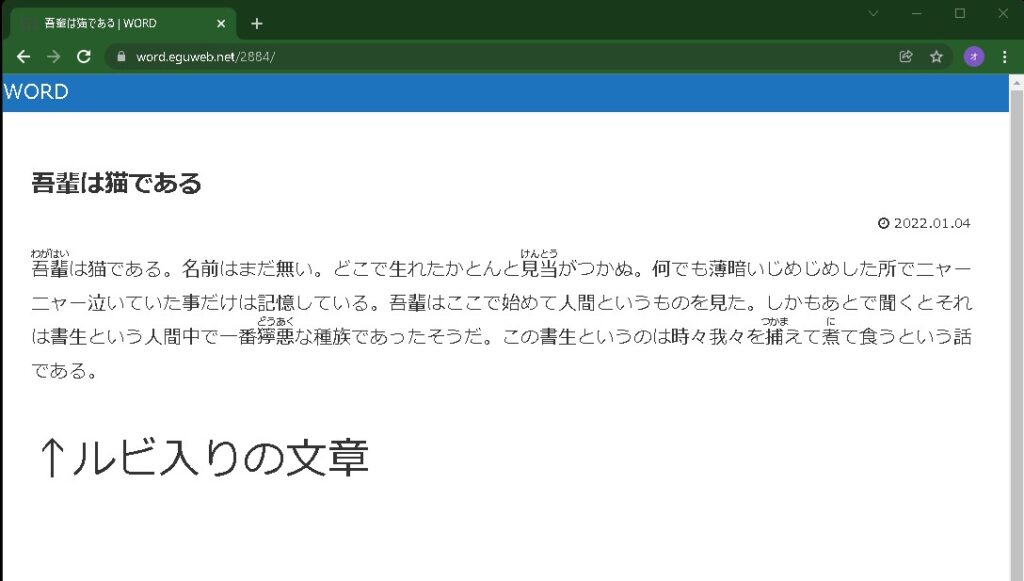
Task: Share this page from address bar
Action: point(906,57)
